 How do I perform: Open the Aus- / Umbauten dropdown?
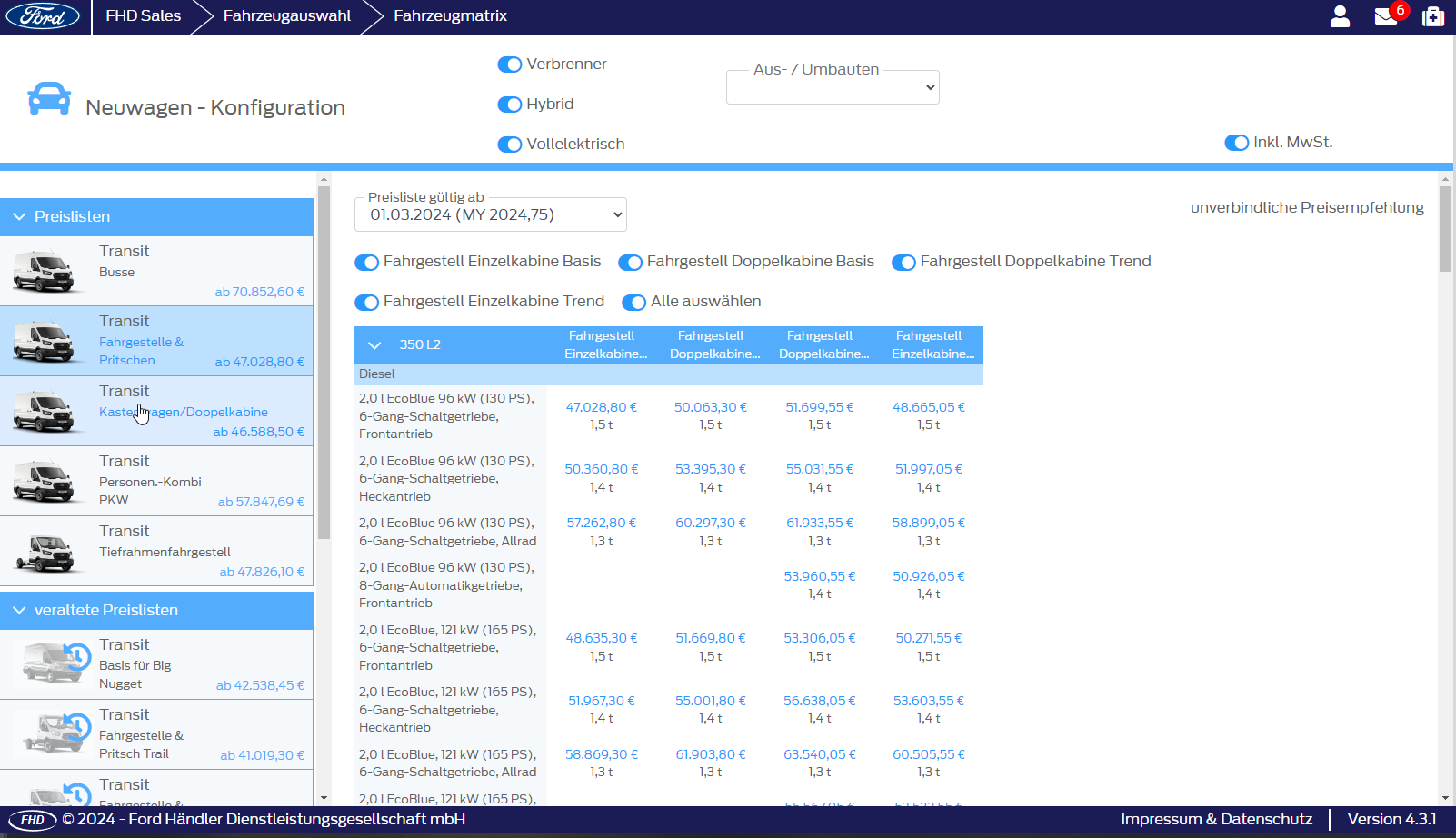(x=833, y=87)
